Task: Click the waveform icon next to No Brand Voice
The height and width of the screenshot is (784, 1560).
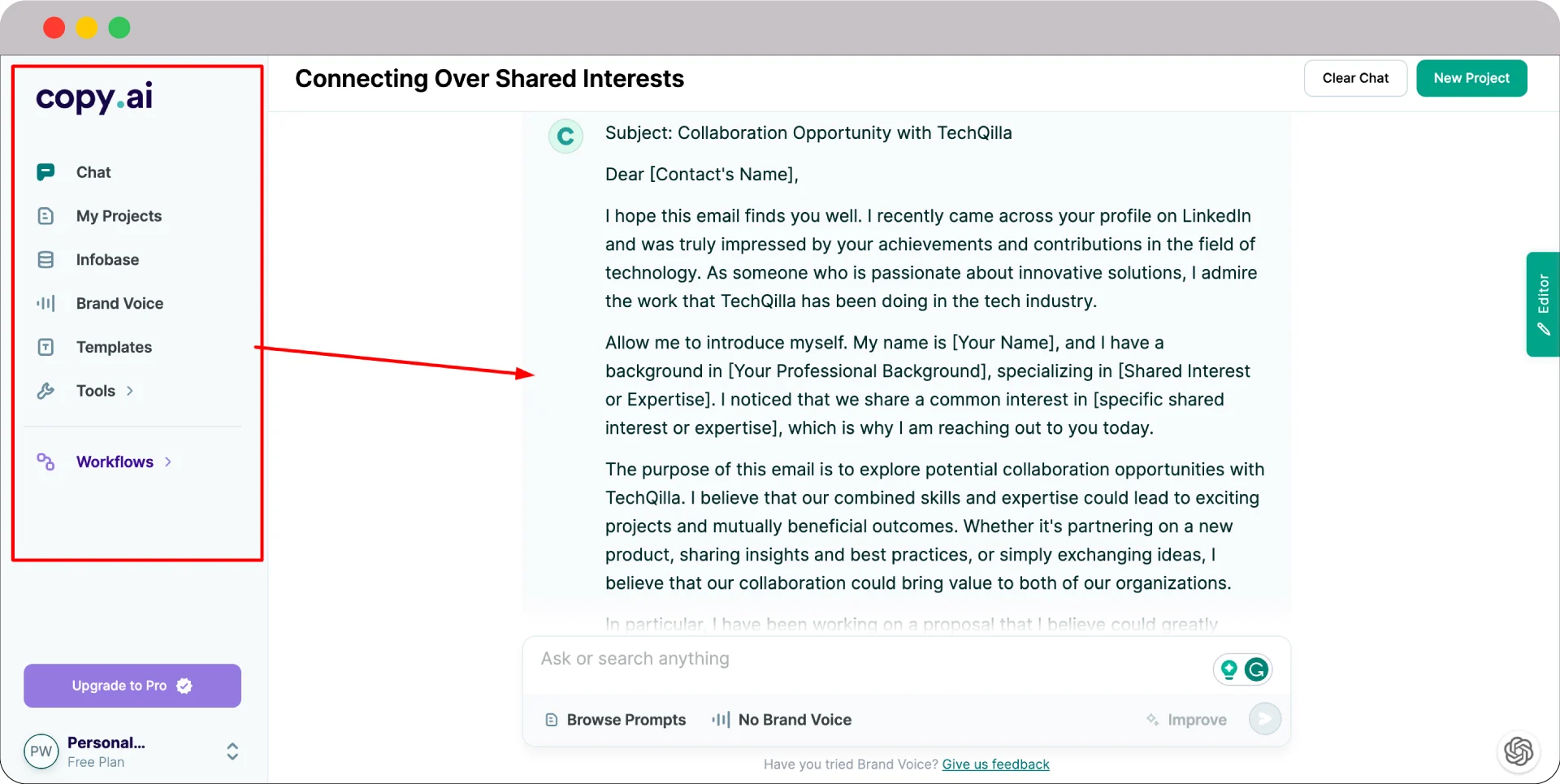Action: [x=721, y=720]
